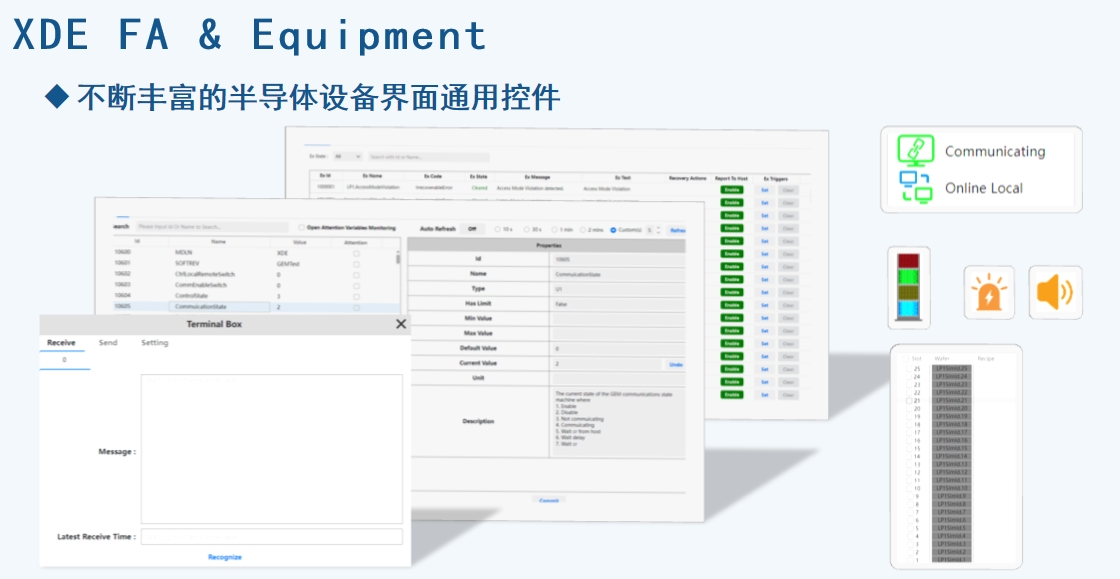
Task: Click the orange speaker buzzer icon
Action: click(x=1055, y=293)
